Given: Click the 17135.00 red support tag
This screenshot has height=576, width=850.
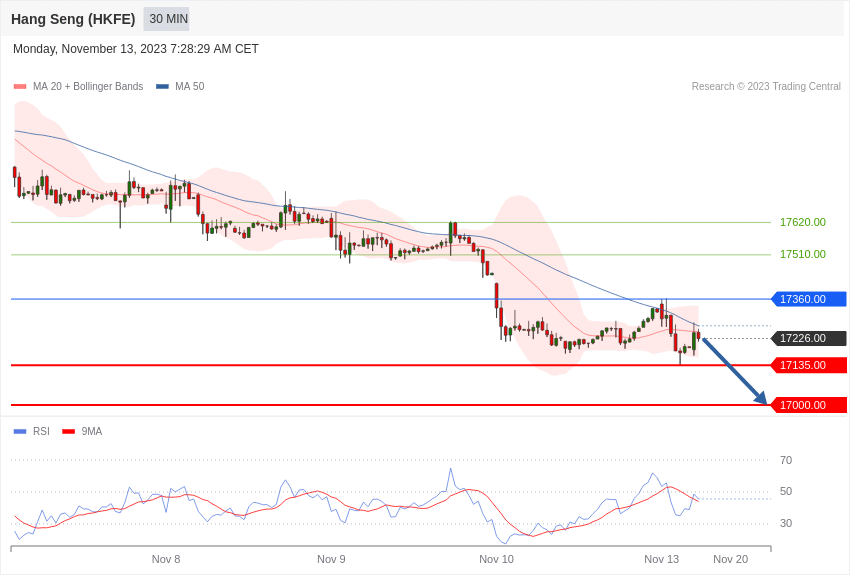Looking at the screenshot, I should pos(808,365).
